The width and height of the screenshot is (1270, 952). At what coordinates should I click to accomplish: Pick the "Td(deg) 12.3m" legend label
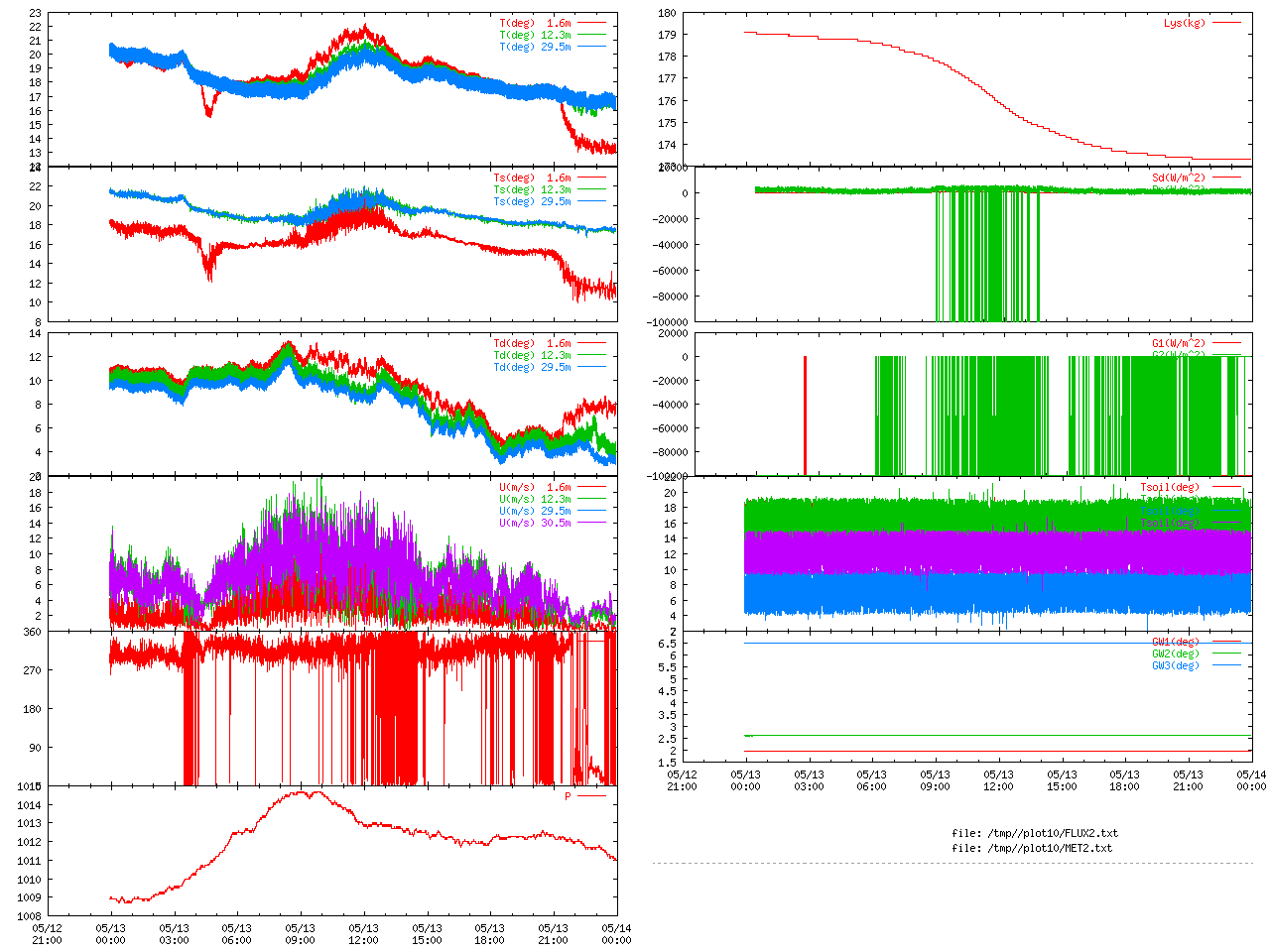point(532,355)
